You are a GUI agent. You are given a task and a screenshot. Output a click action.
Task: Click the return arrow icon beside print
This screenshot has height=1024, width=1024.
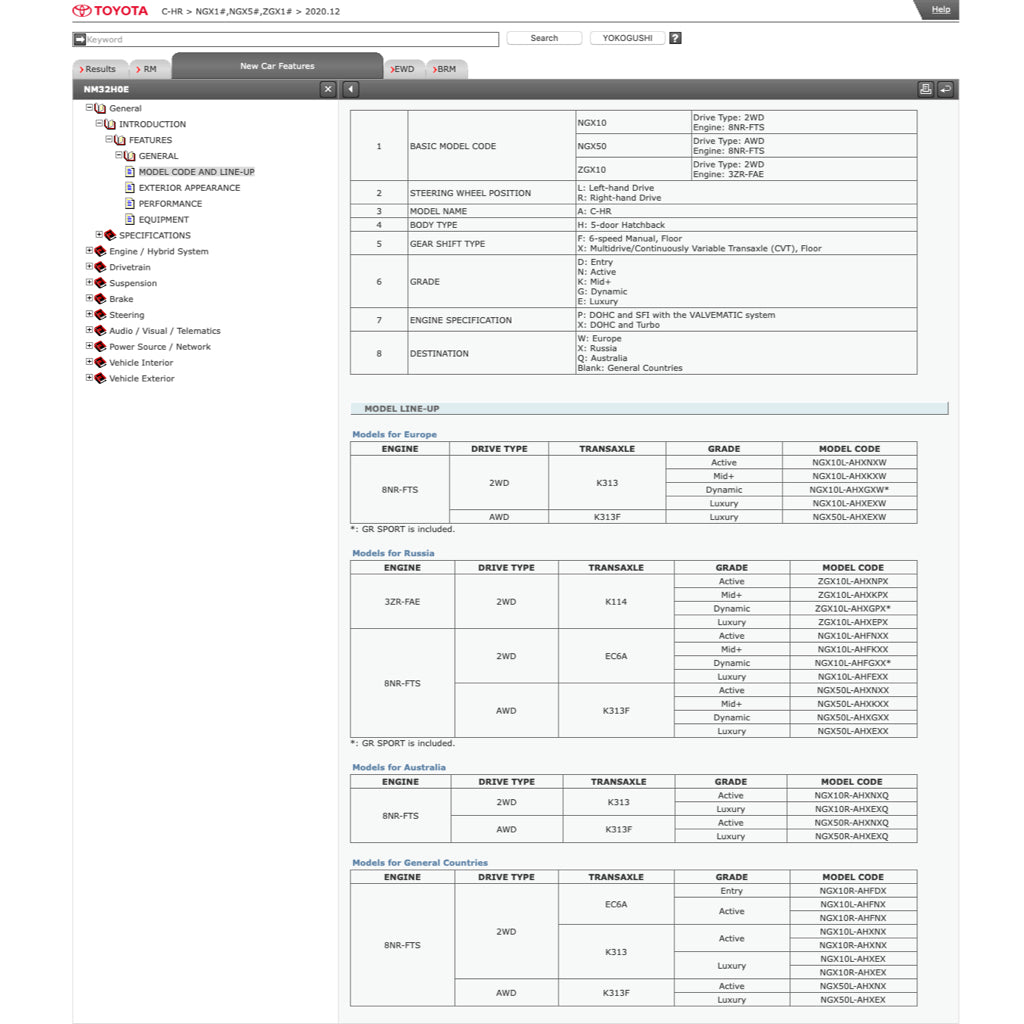click(945, 89)
